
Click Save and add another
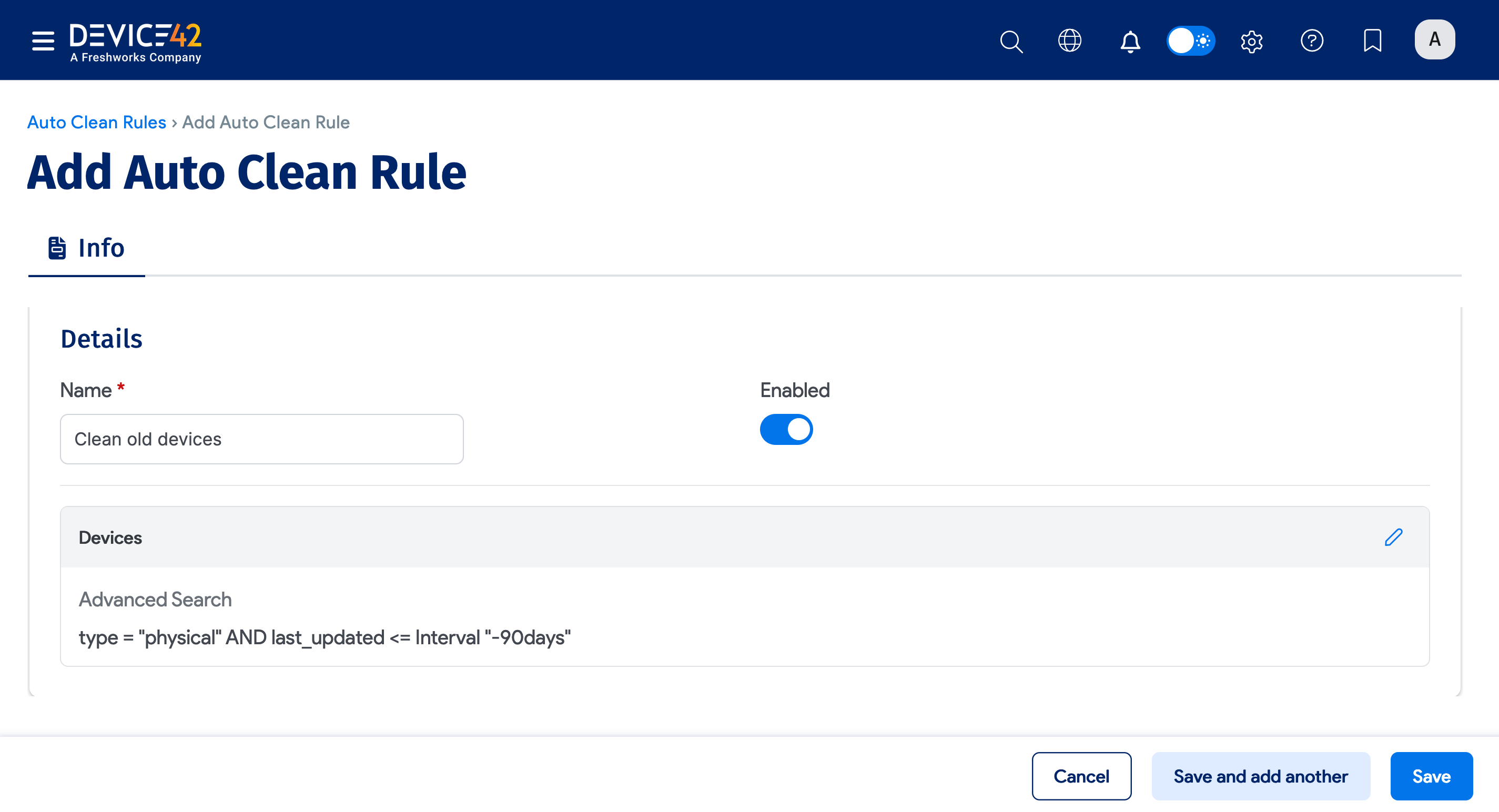click(1260, 776)
